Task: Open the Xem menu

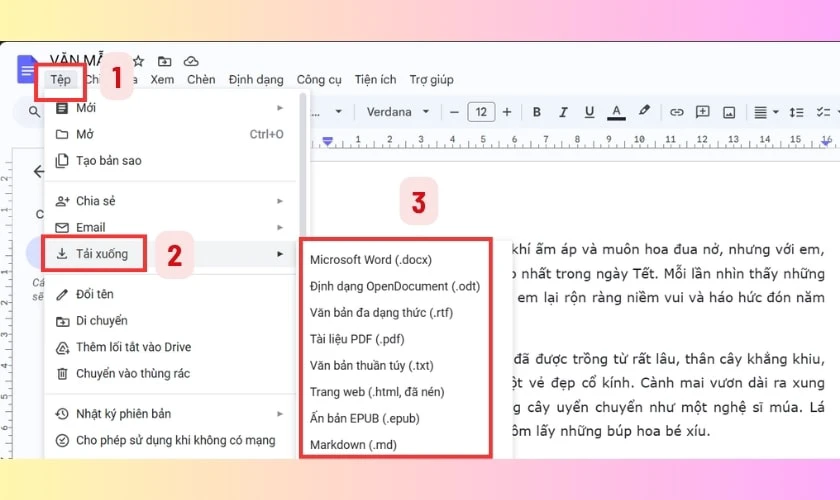Action: click(162, 80)
